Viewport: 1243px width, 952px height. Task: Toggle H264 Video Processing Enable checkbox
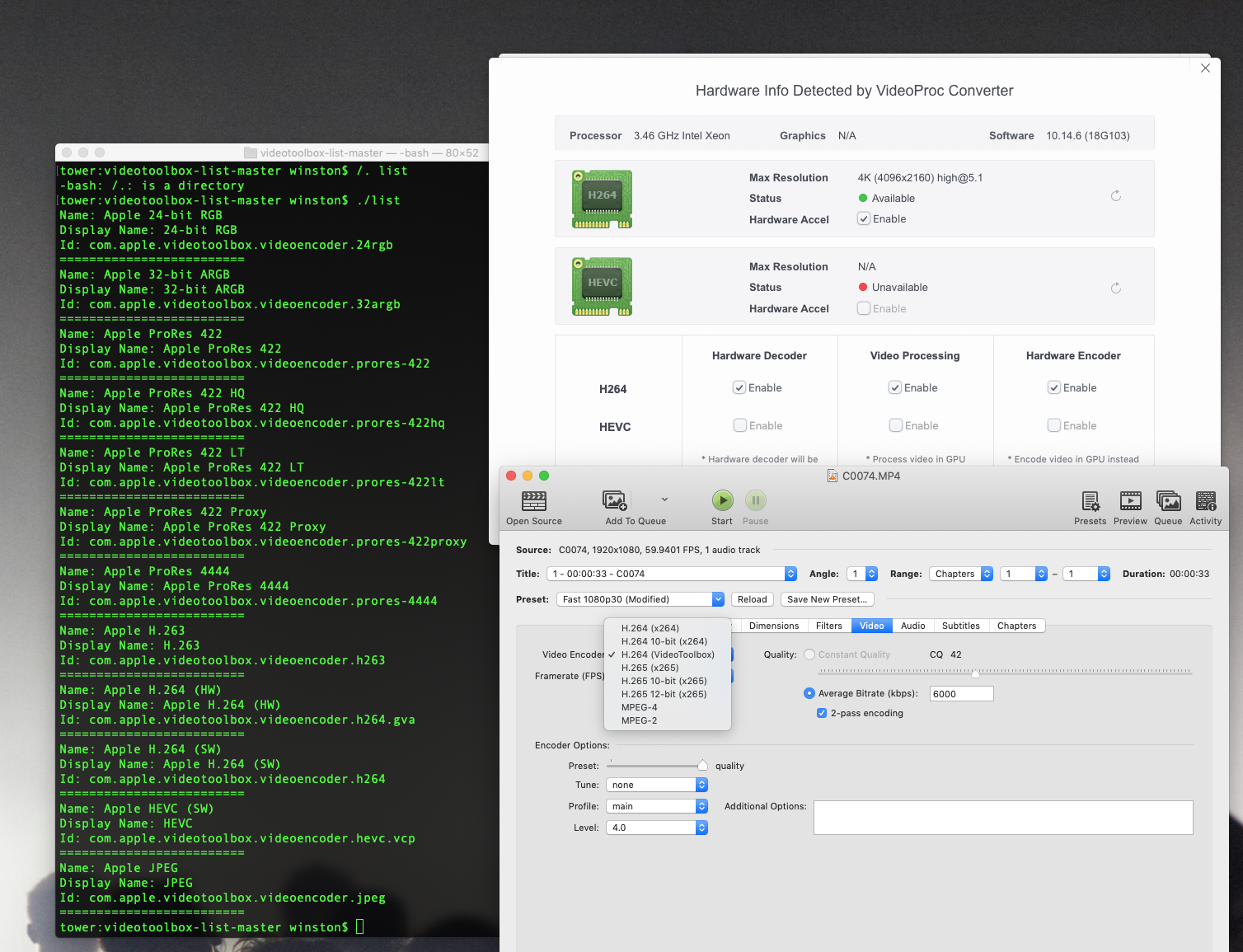895,387
